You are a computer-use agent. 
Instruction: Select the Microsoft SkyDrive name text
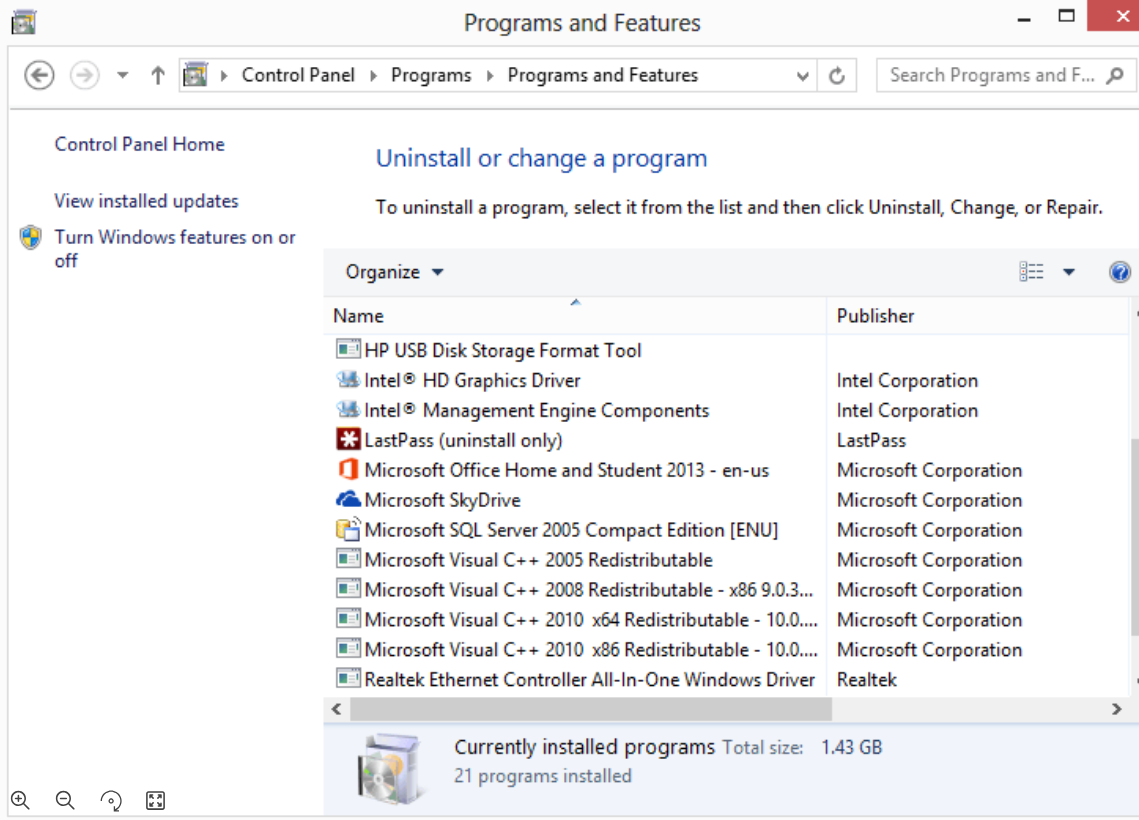click(x=442, y=500)
